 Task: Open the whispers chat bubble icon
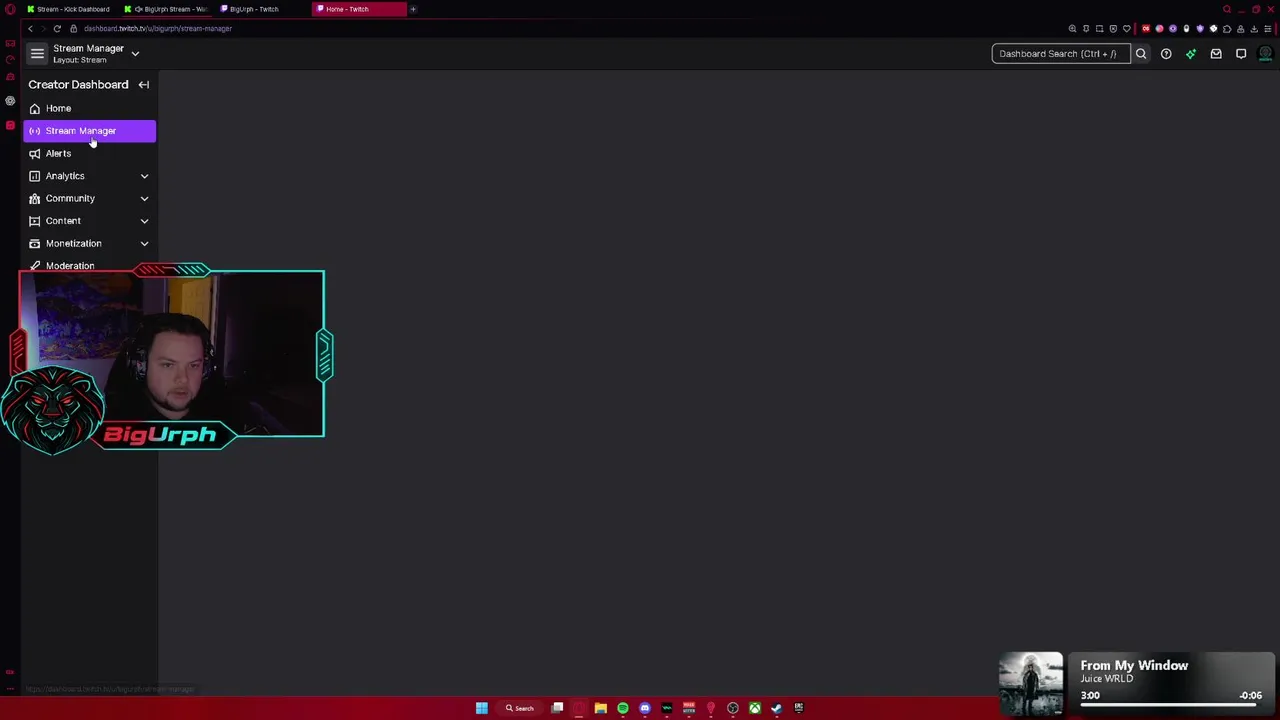pos(1241,54)
